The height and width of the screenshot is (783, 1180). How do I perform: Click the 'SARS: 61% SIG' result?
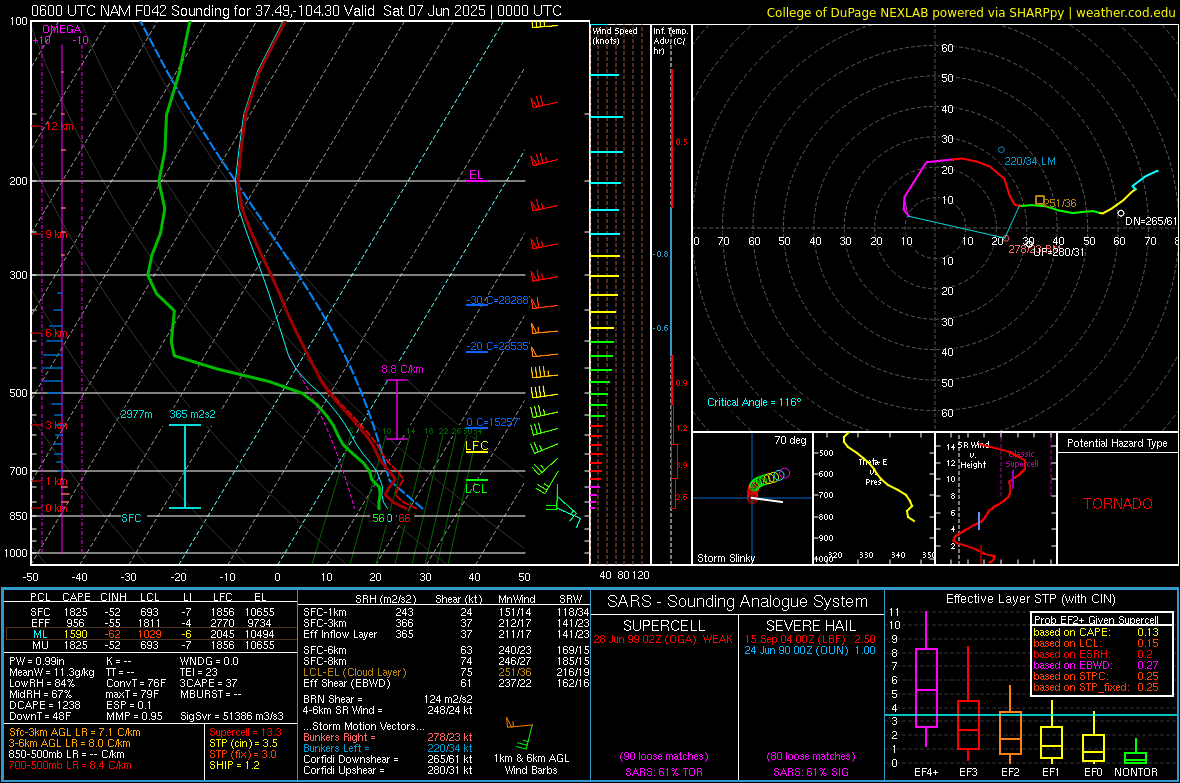(810, 772)
